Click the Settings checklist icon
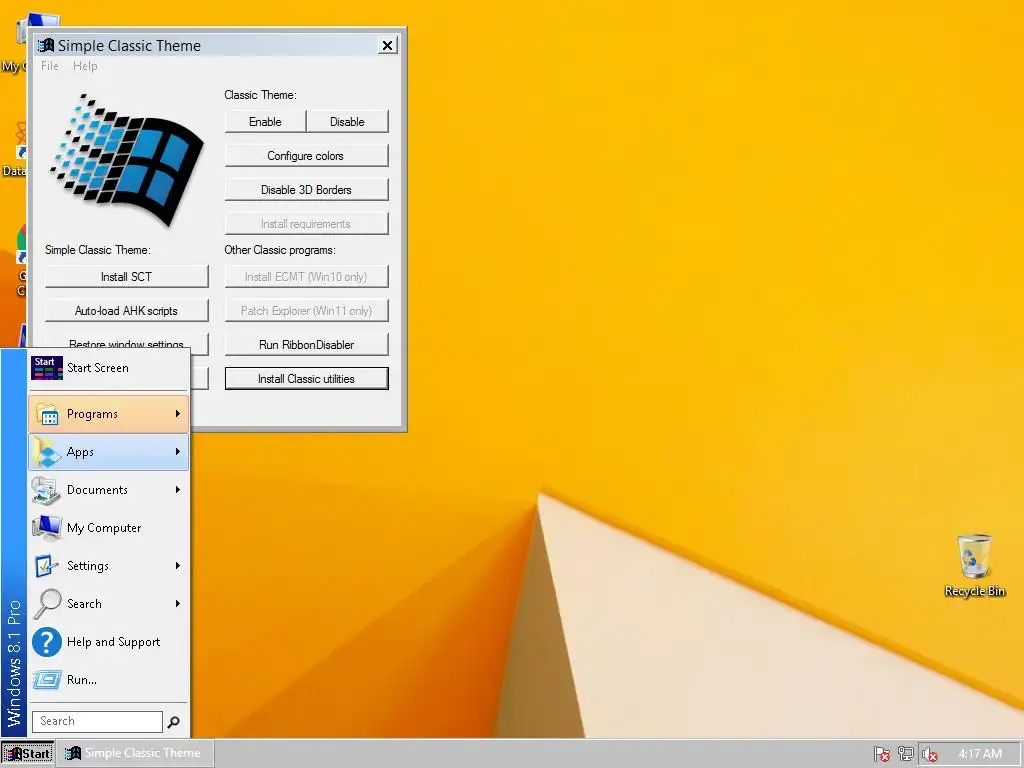Image resolution: width=1024 pixels, height=768 pixels. point(47,566)
